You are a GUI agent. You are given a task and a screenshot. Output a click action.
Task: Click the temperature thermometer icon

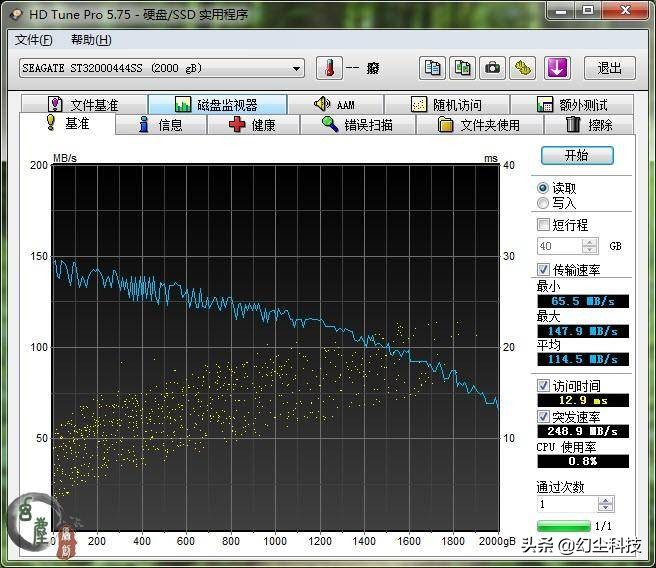tap(328, 68)
